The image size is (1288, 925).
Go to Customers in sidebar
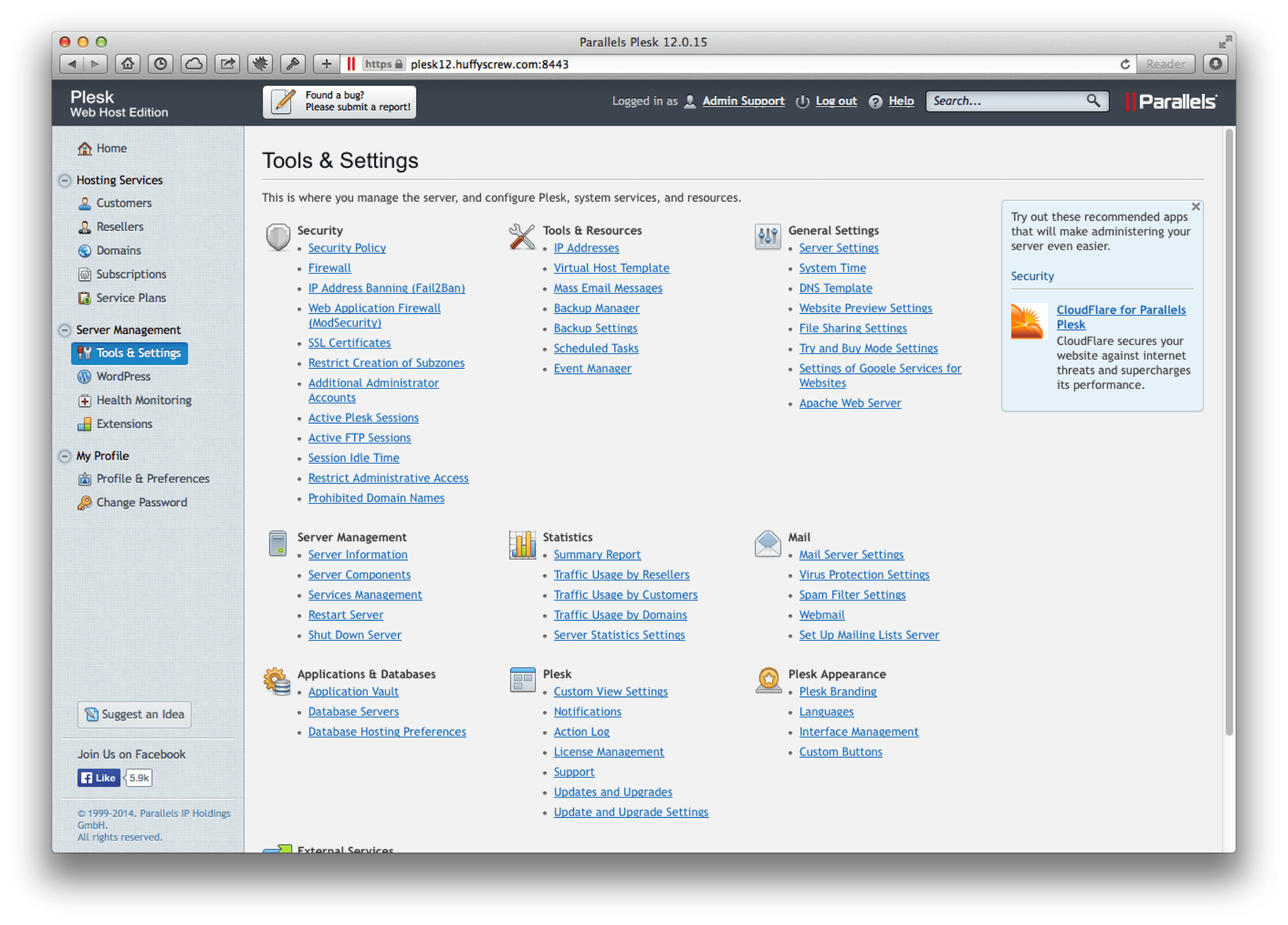pos(123,203)
